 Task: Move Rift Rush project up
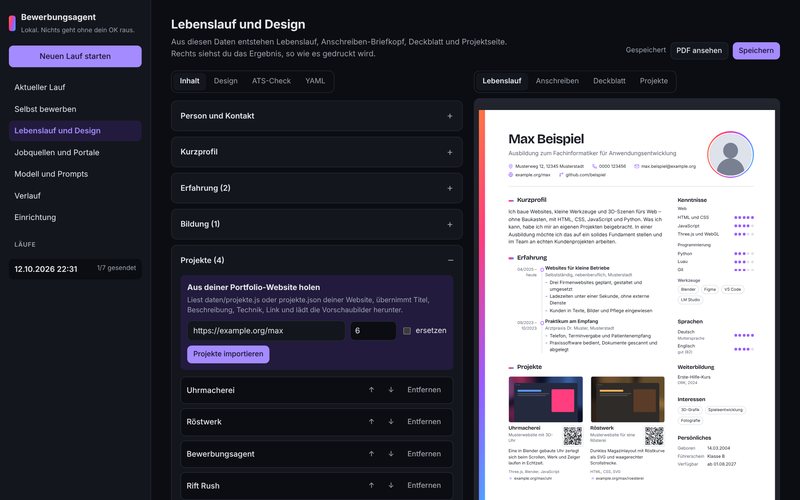[x=371, y=485]
